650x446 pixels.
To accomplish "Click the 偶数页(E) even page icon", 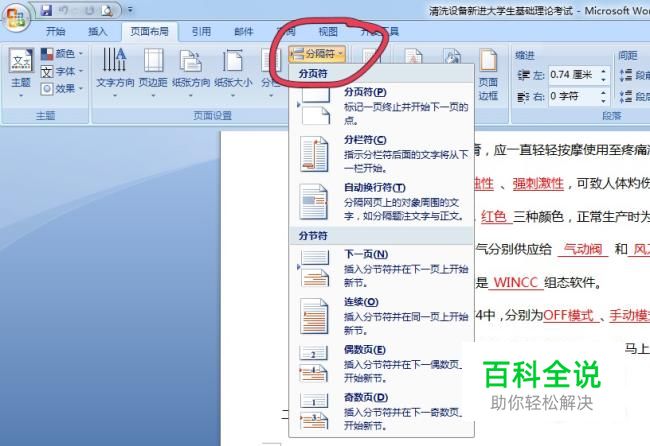I will pyautogui.click(x=314, y=364).
